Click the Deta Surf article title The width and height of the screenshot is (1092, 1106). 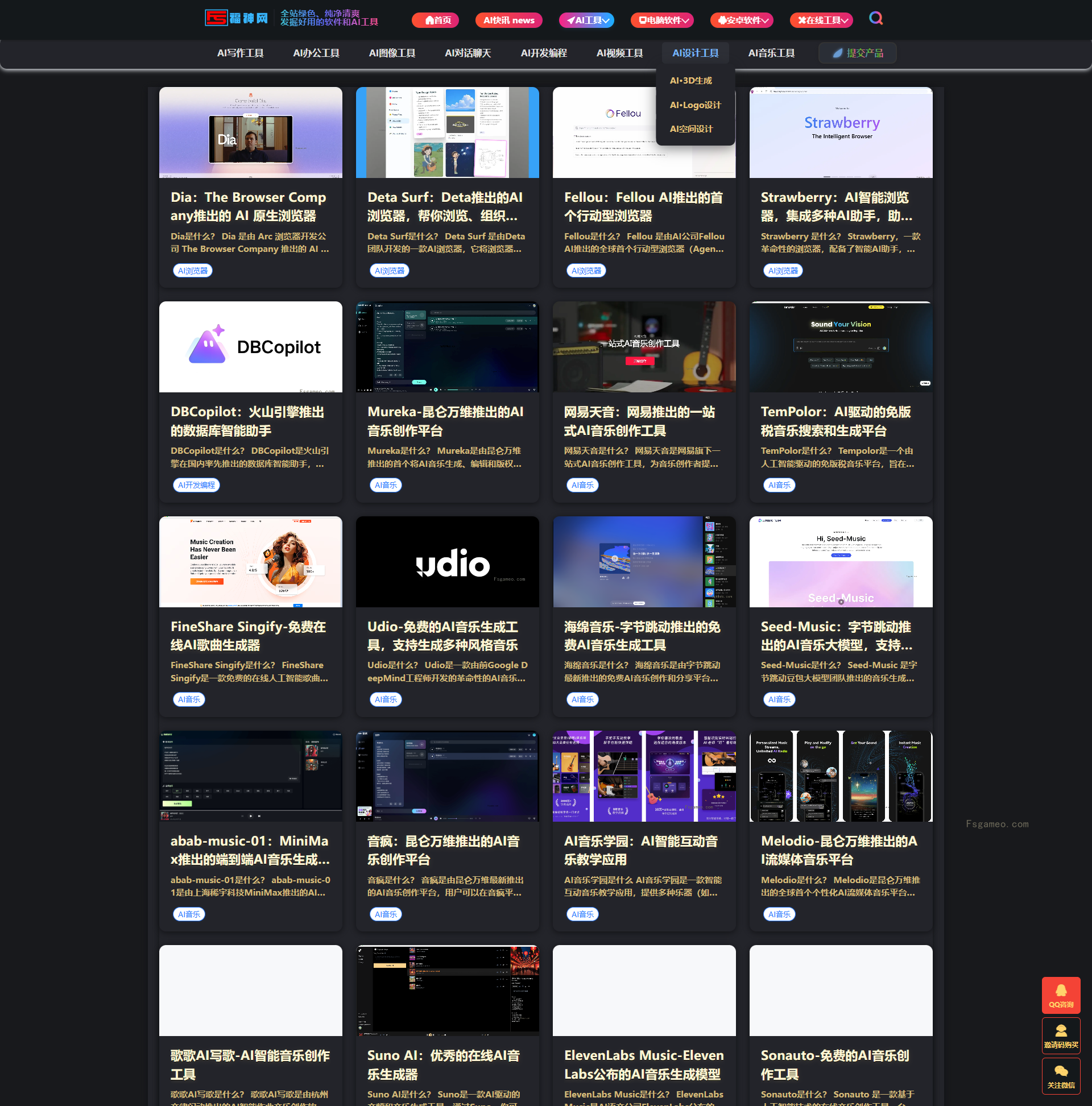coord(445,206)
